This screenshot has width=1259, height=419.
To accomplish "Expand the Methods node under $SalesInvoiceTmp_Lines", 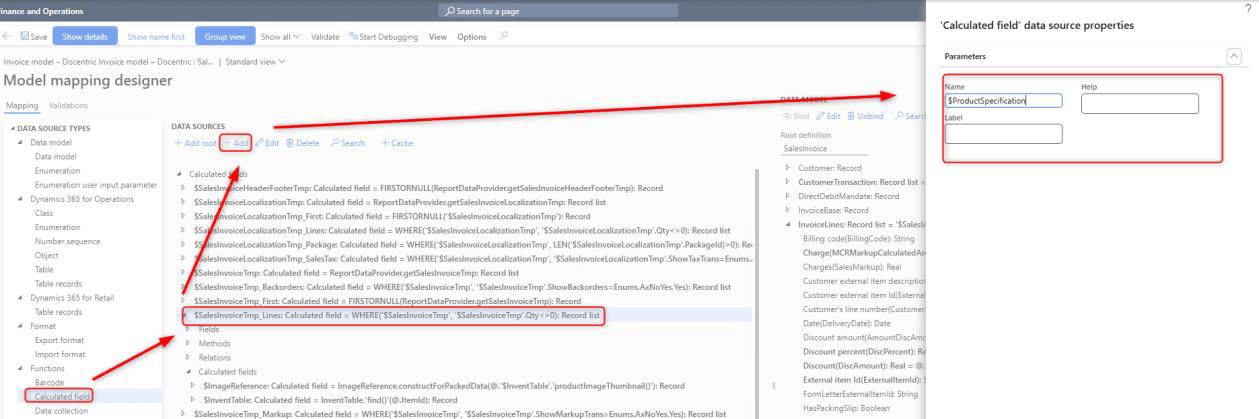I will tap(190, 343).
